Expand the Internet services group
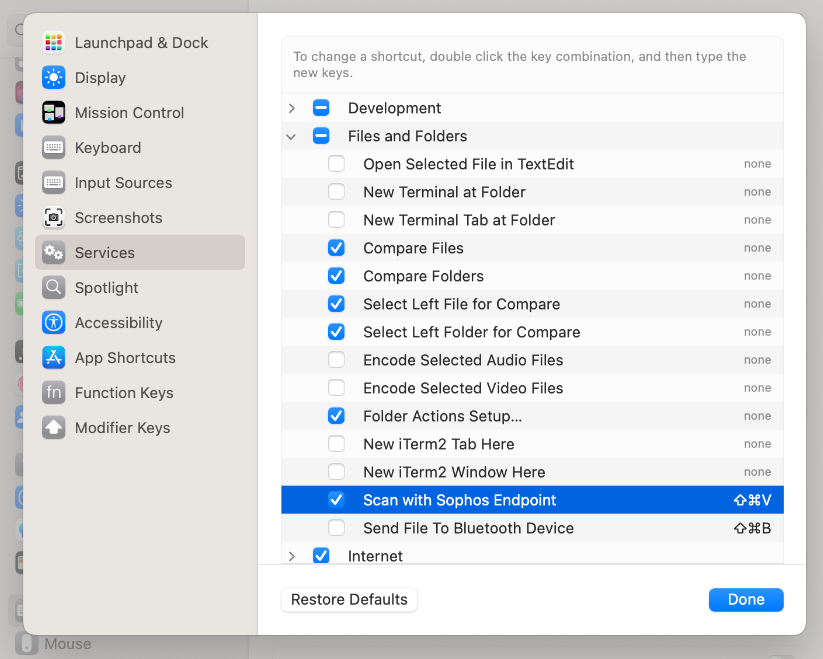 (292, 556)
